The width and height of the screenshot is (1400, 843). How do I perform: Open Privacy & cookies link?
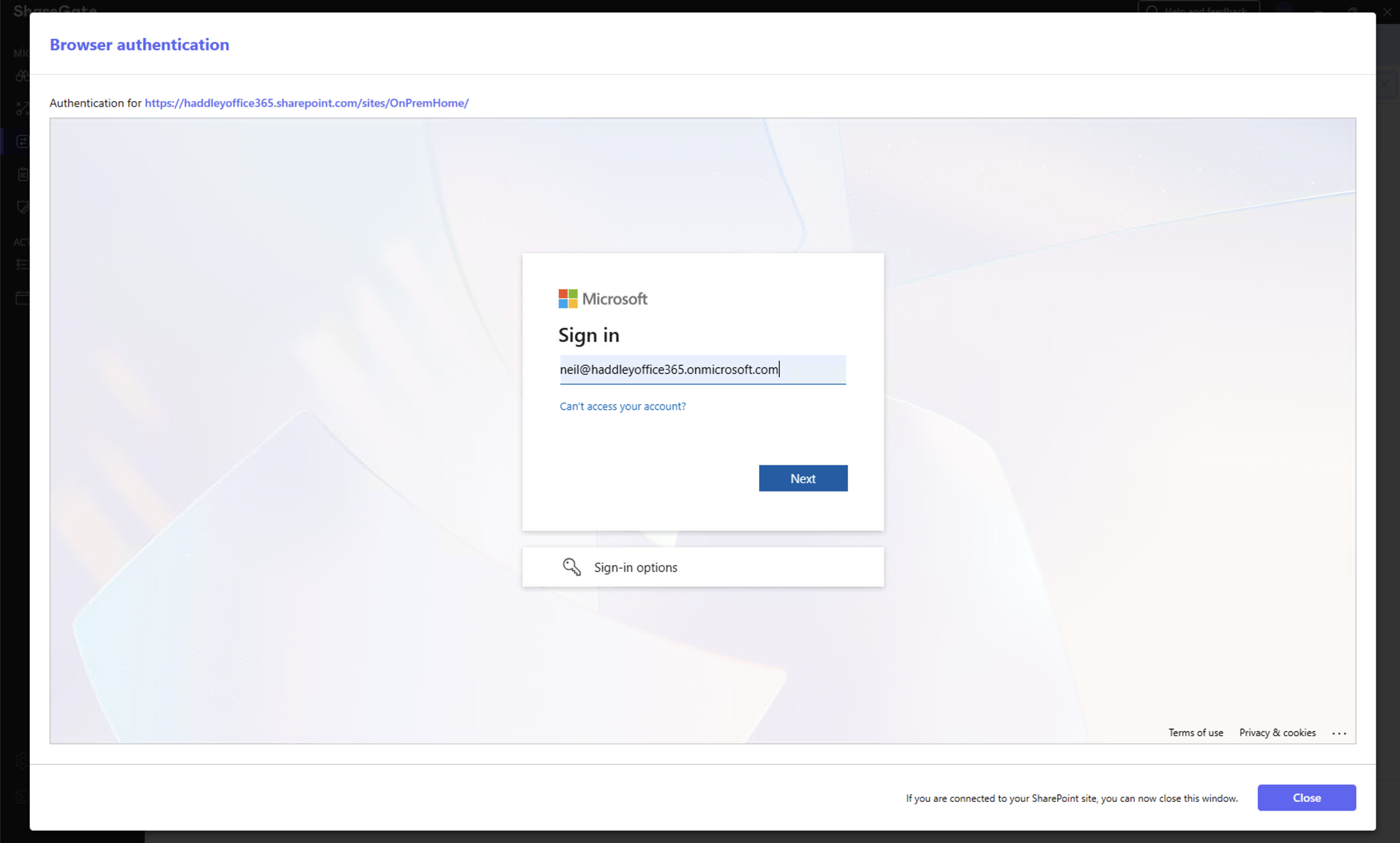[x=1277, y=732]
